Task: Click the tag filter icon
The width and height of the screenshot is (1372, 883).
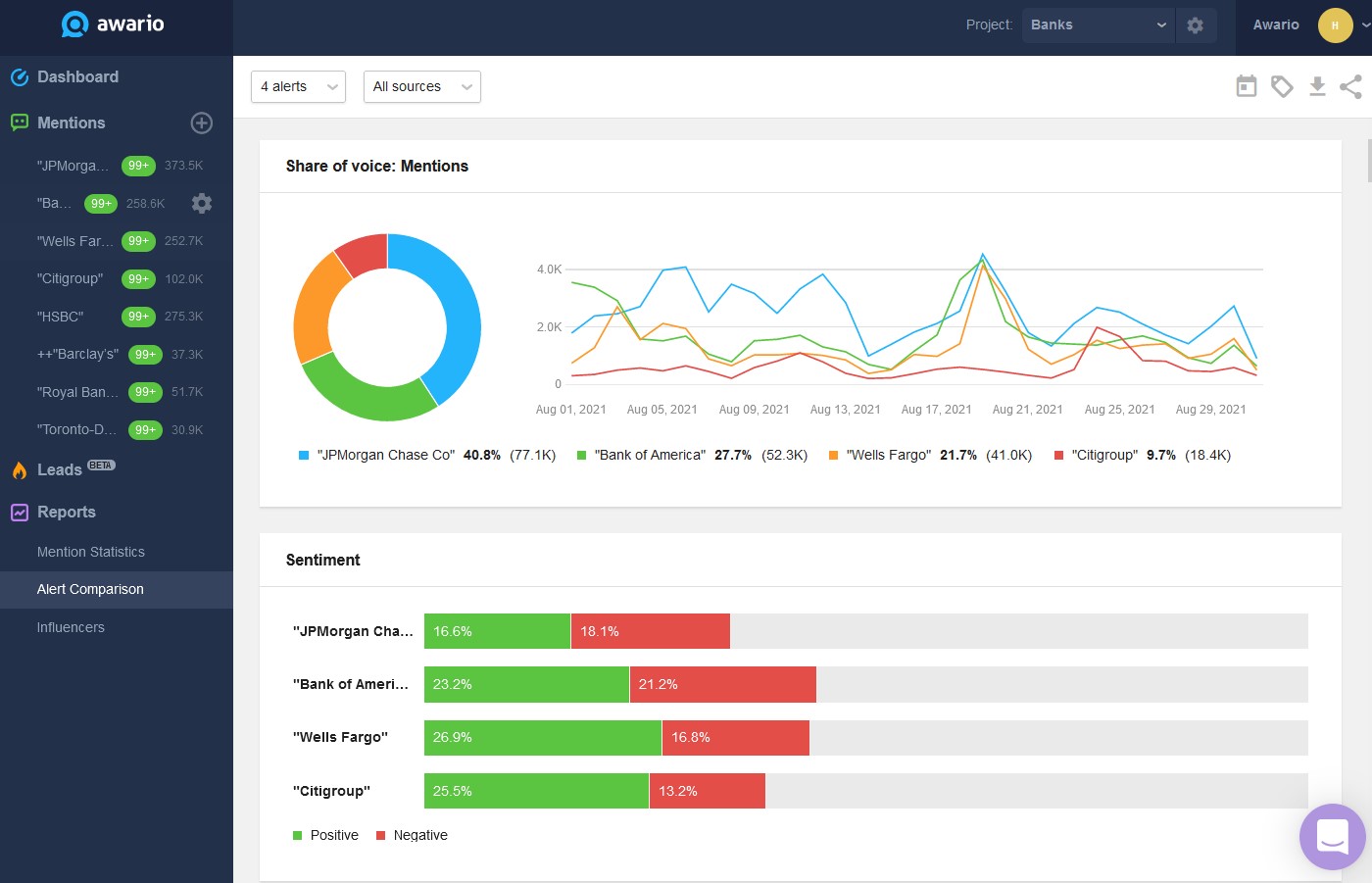Action: [1282, 86]
